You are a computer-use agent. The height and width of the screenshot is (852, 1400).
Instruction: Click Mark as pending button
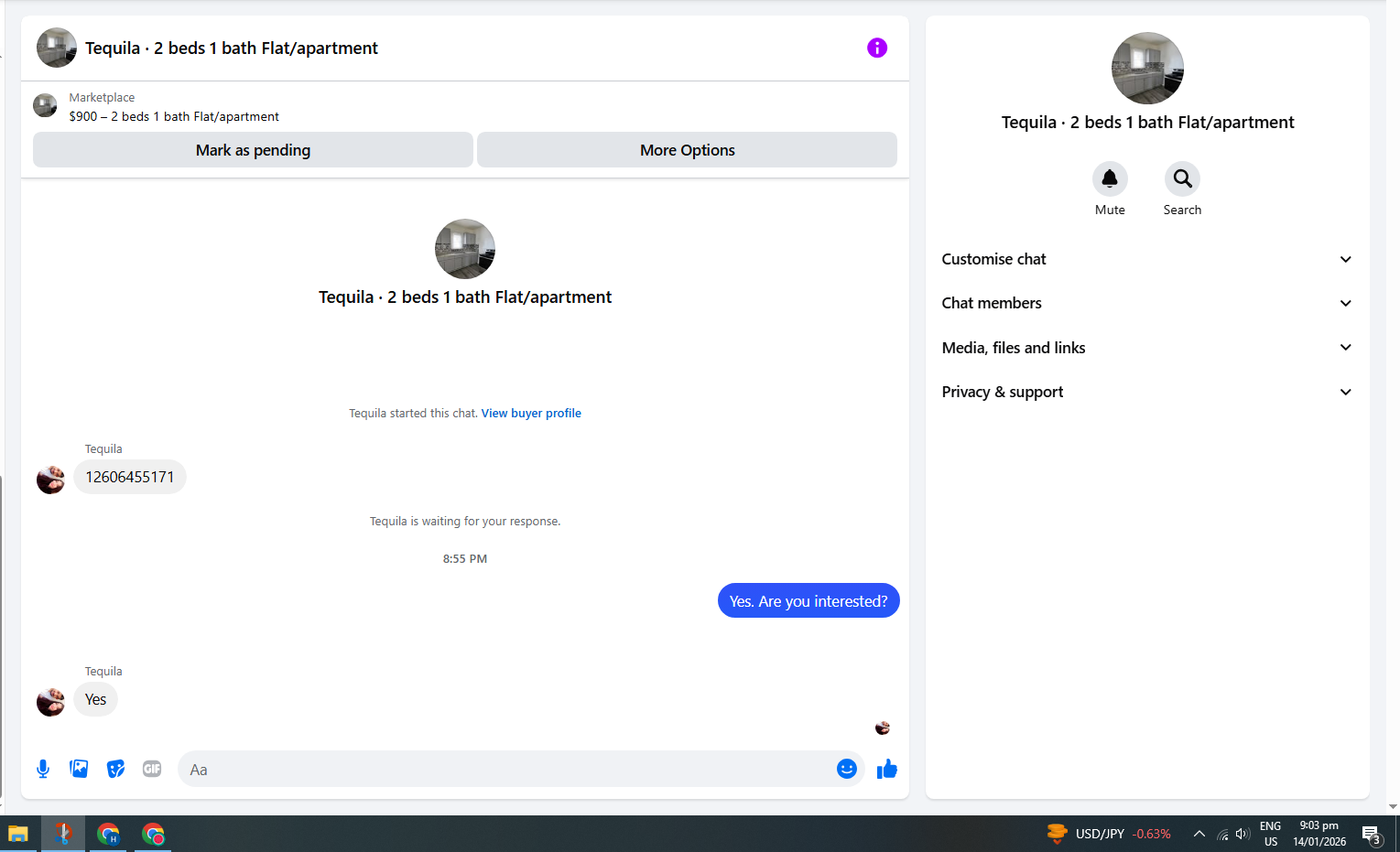253,150
